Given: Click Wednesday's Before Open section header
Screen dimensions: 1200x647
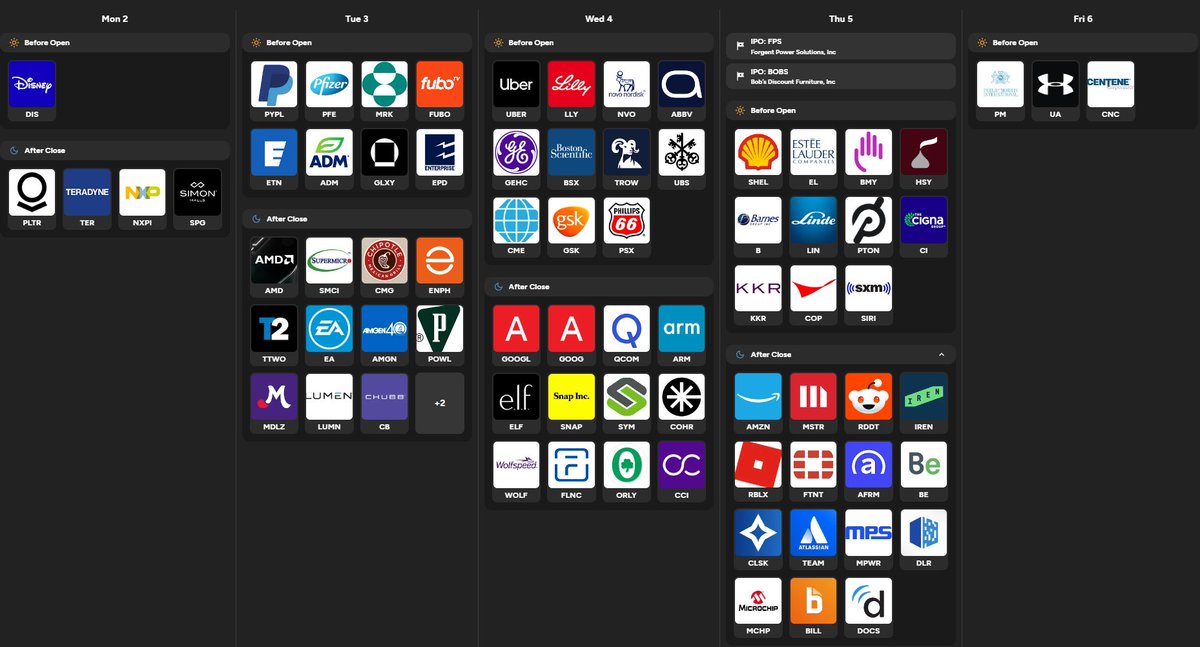Looking at the screenshot, I should [599, 43].
